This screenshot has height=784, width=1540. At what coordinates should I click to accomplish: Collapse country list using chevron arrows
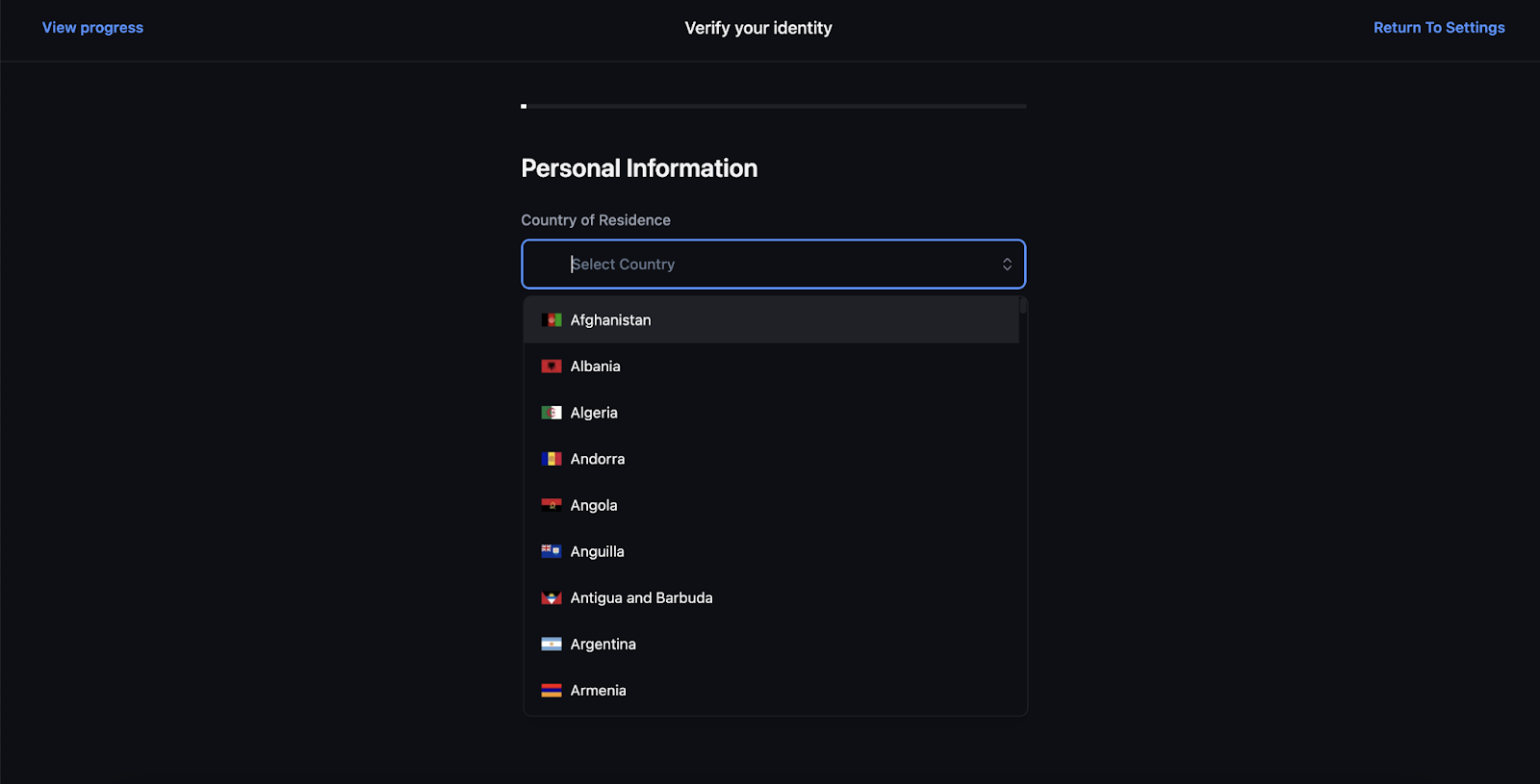pos(1007,265)
